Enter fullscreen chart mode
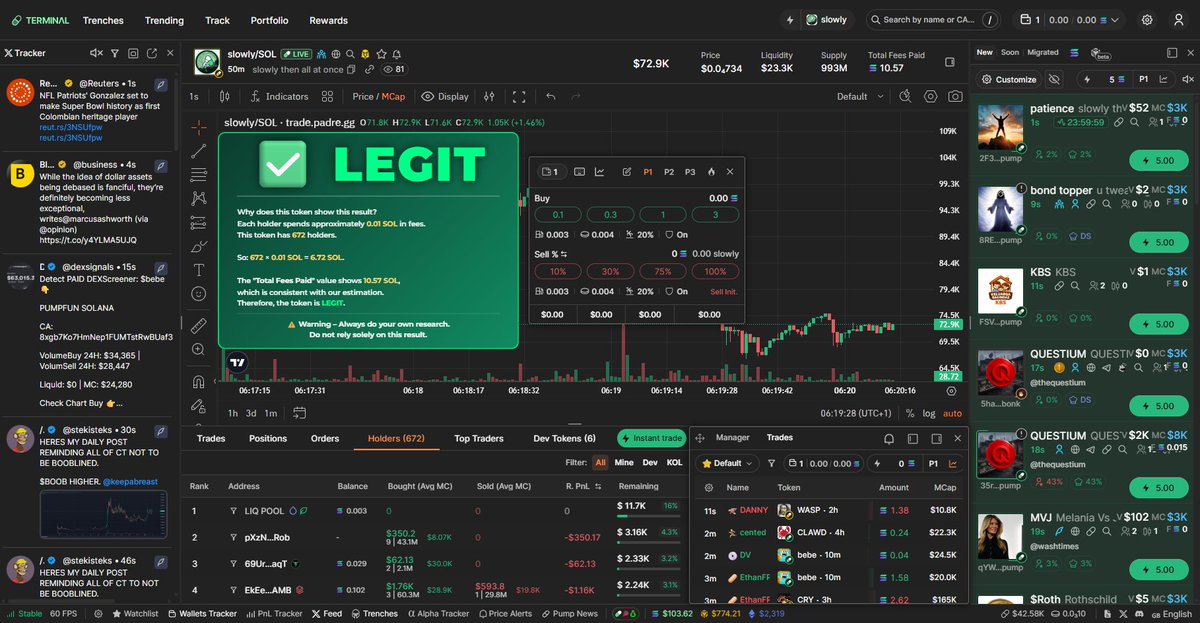The height and width of the screenshot is (623, 1200). (x=519, y=96)
